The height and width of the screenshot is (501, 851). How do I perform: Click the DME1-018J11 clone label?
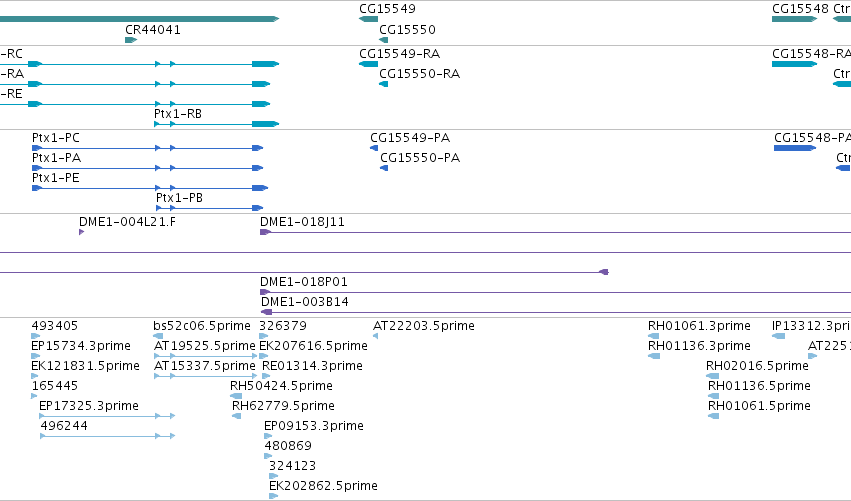point(302,221)
